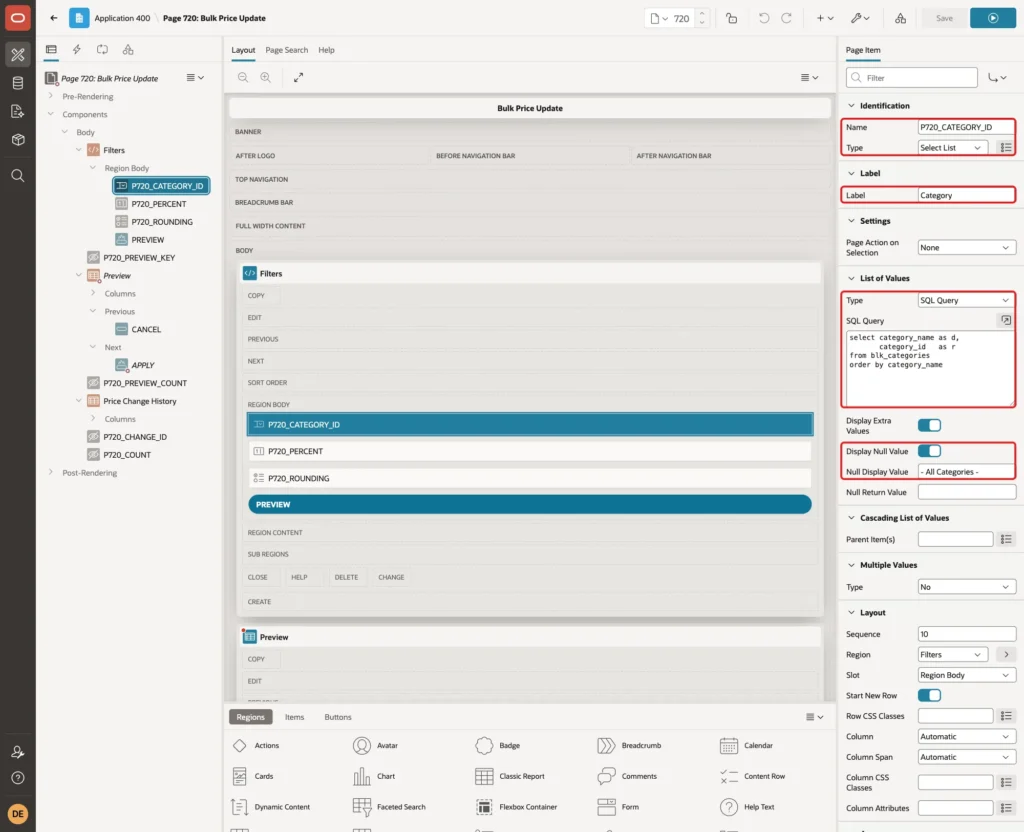Click the property Filter search field
The height and width of the screenshot is (832, 1024).
(x=912, y=78)
